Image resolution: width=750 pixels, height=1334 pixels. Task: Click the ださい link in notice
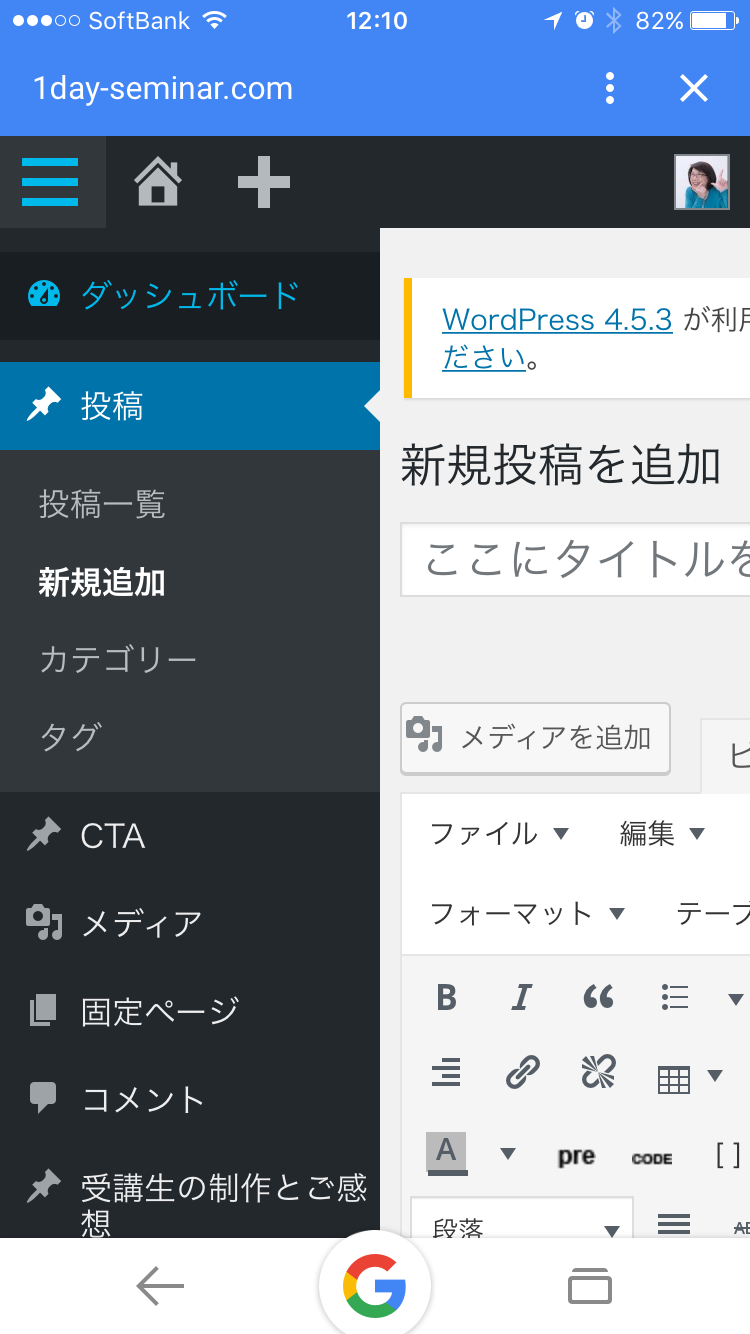484,357
